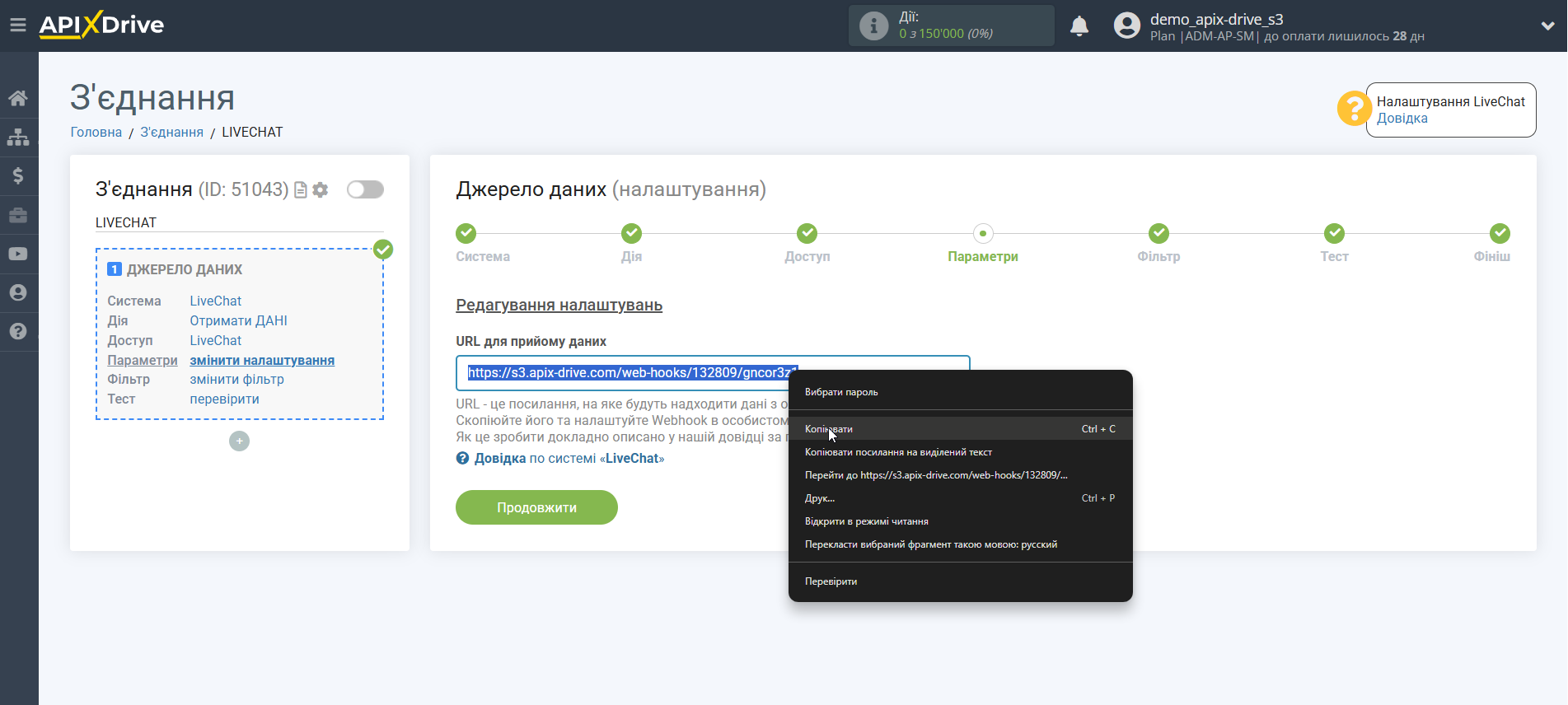Open the help question sidebar icon
The image size is (1568, 705).
click(x=18, y=331)
